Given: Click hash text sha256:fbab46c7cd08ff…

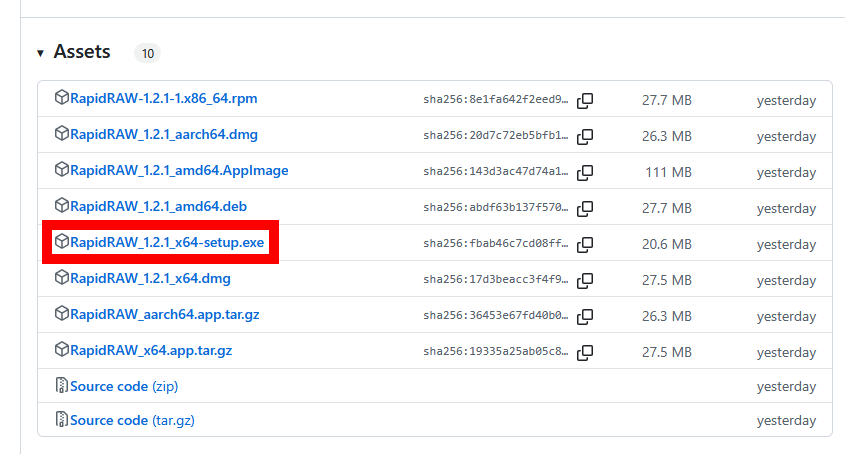Looking at the screenshot, I should [x=496, y=244].
